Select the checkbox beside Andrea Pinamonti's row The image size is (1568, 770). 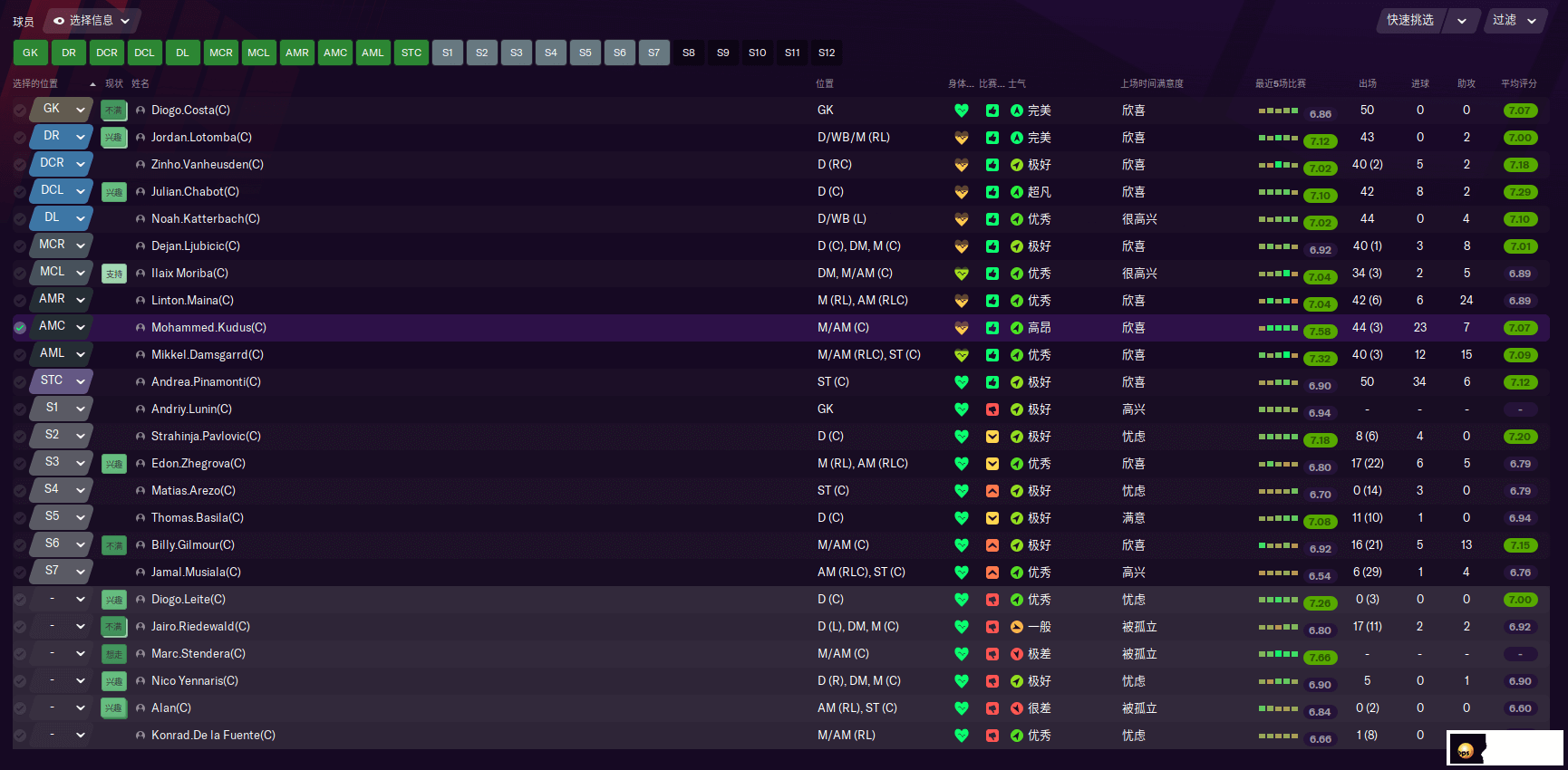[20, 382]
